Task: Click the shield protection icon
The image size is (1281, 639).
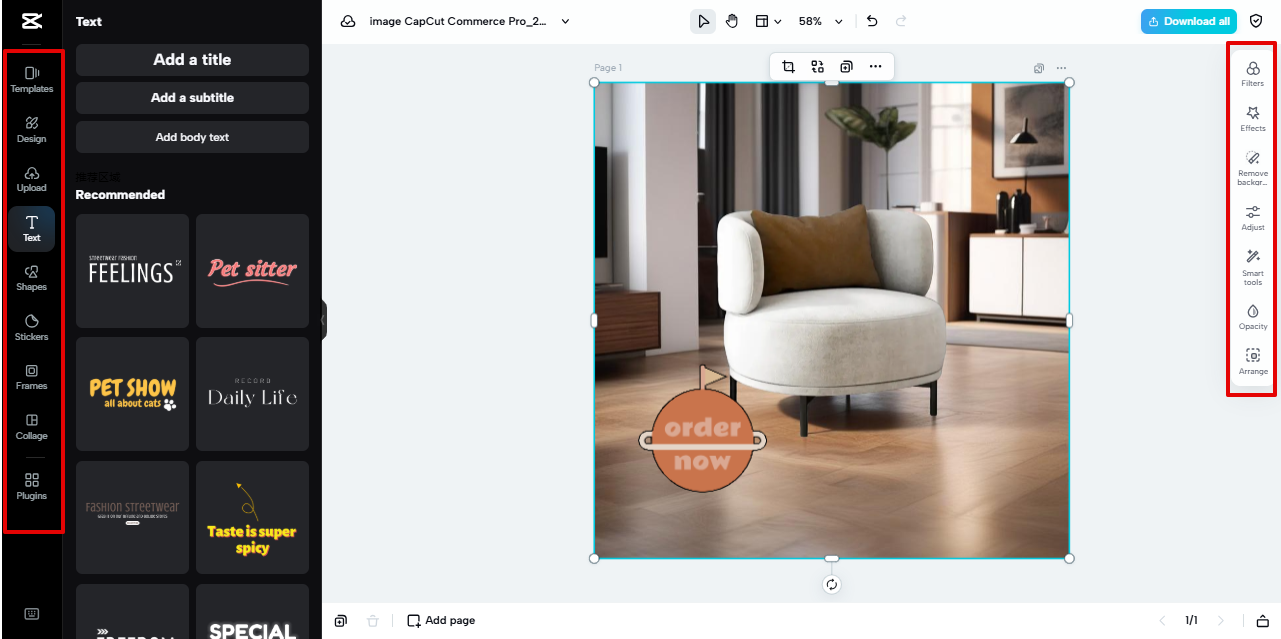Action: coord(1257,21)
